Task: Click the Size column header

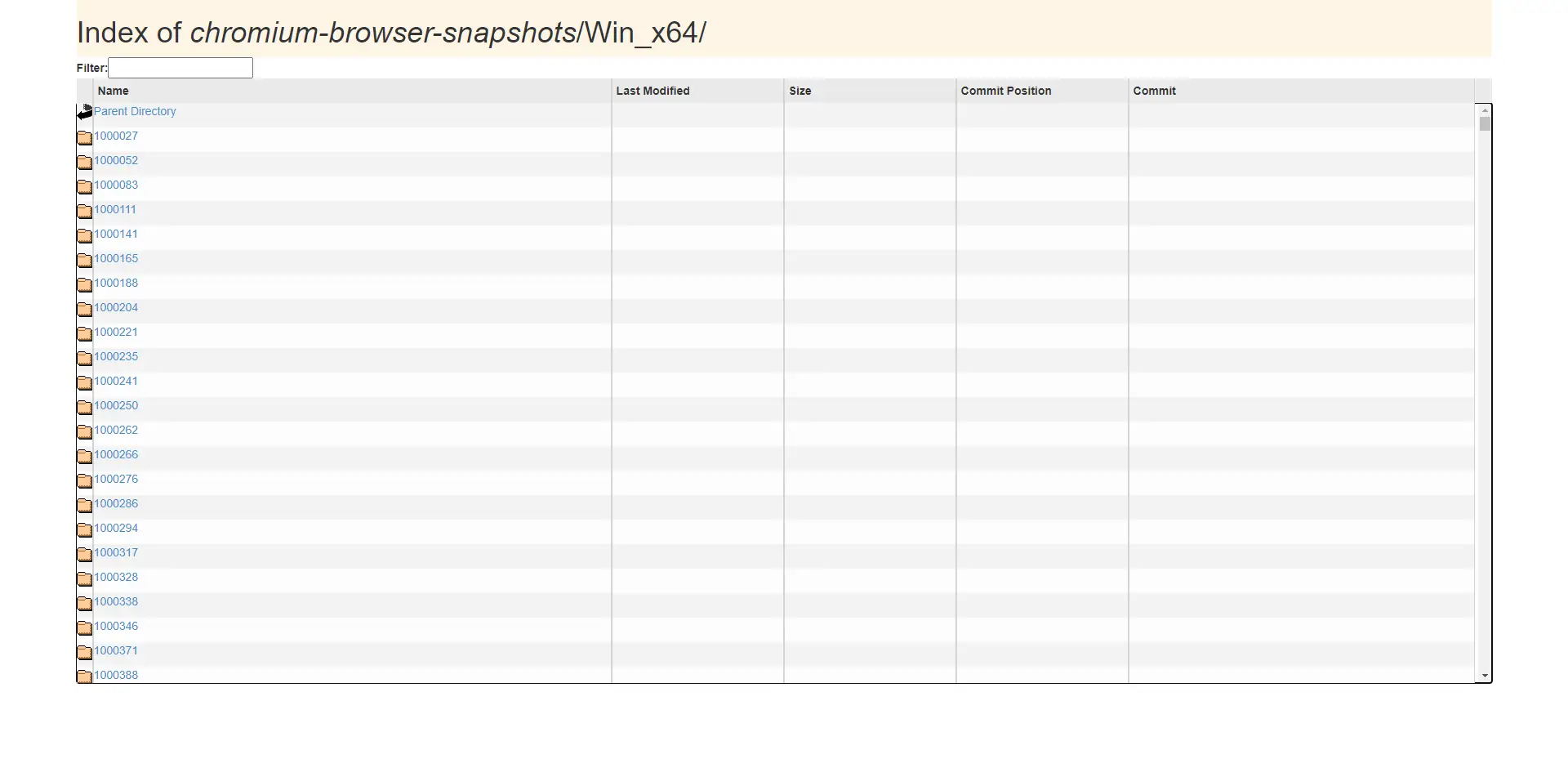Action: click(x=800, y=91)
